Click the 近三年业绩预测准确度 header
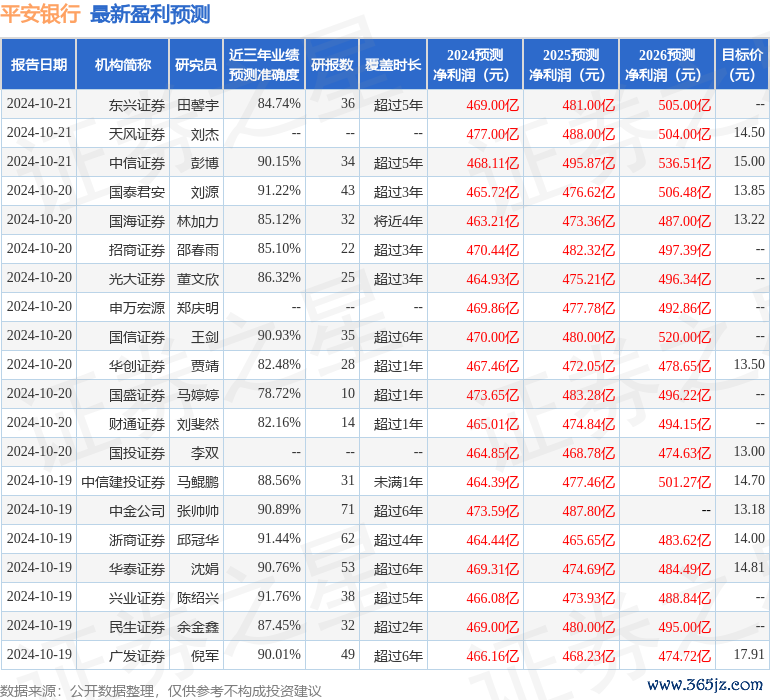This screenshot has width=770, height=700. click(264, 65)
